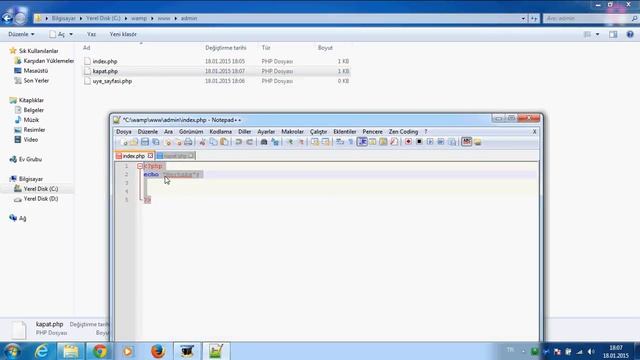This screenshot has height=360, width=640.
Task: Sort files by Boyut column
Action: [x=325, y=48]
